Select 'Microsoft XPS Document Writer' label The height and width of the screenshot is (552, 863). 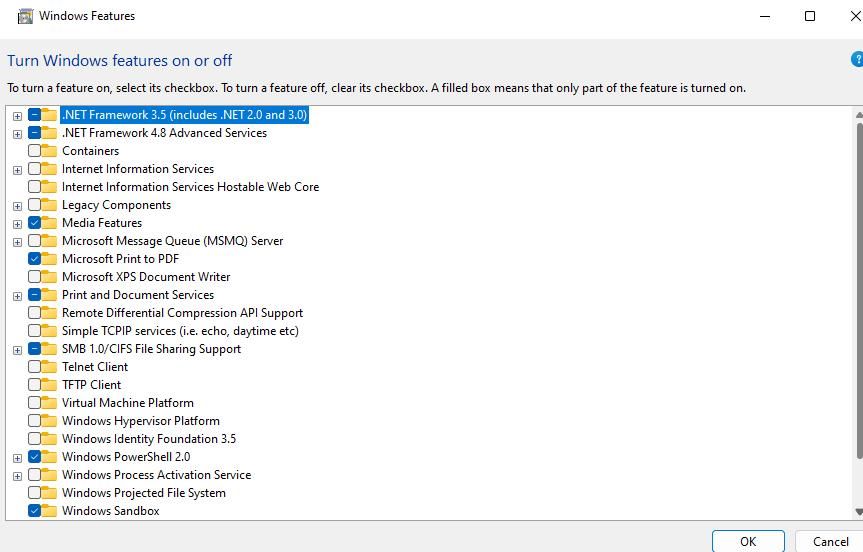click(146, 277)
